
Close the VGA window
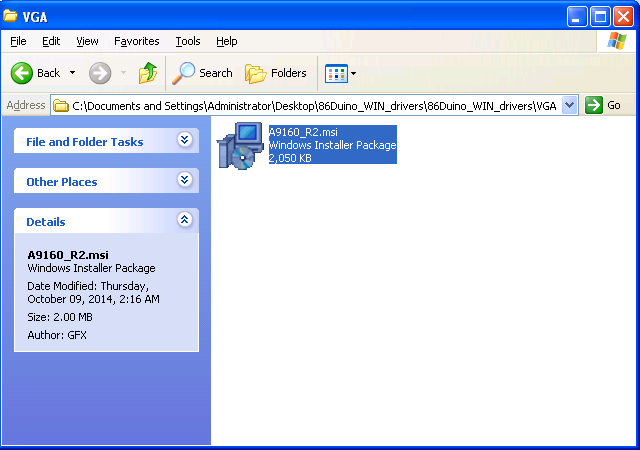(623, 17)
